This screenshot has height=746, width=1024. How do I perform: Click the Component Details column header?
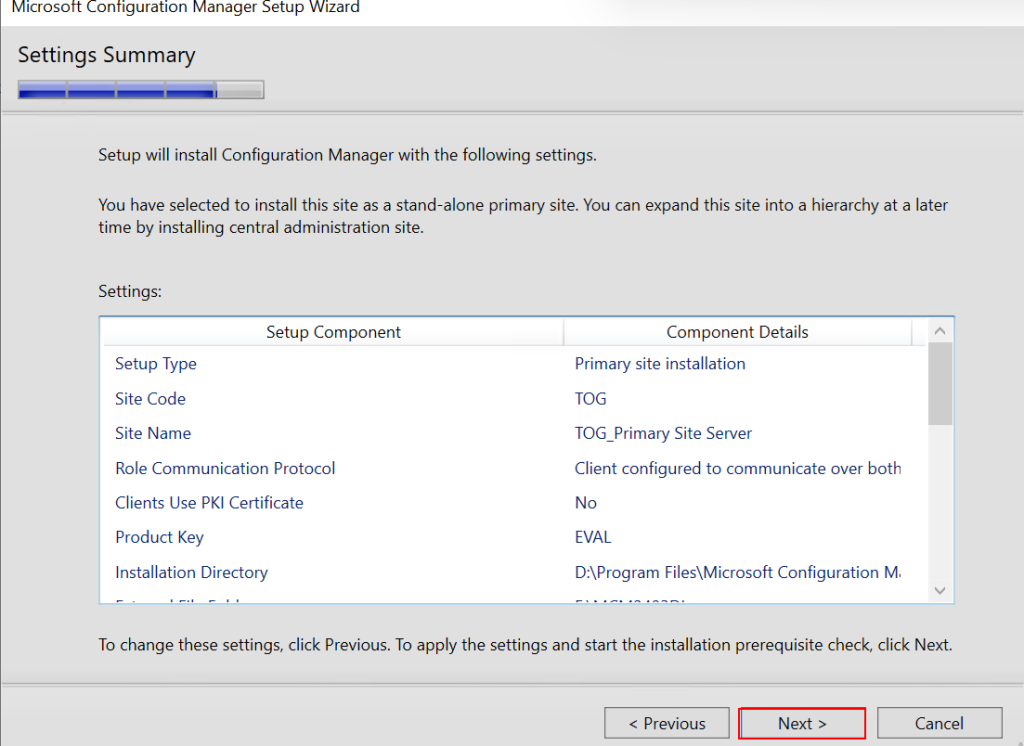click(737, 332)
